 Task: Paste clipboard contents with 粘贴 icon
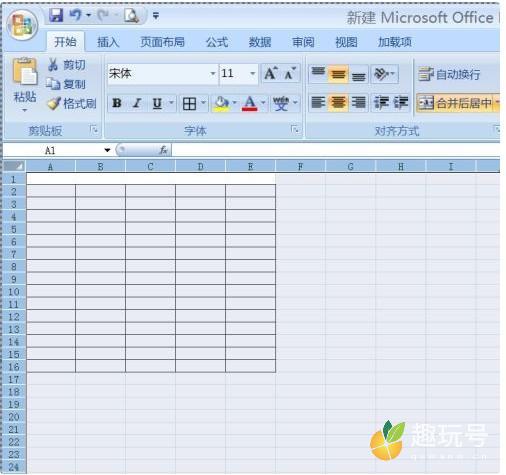point(25,71)
